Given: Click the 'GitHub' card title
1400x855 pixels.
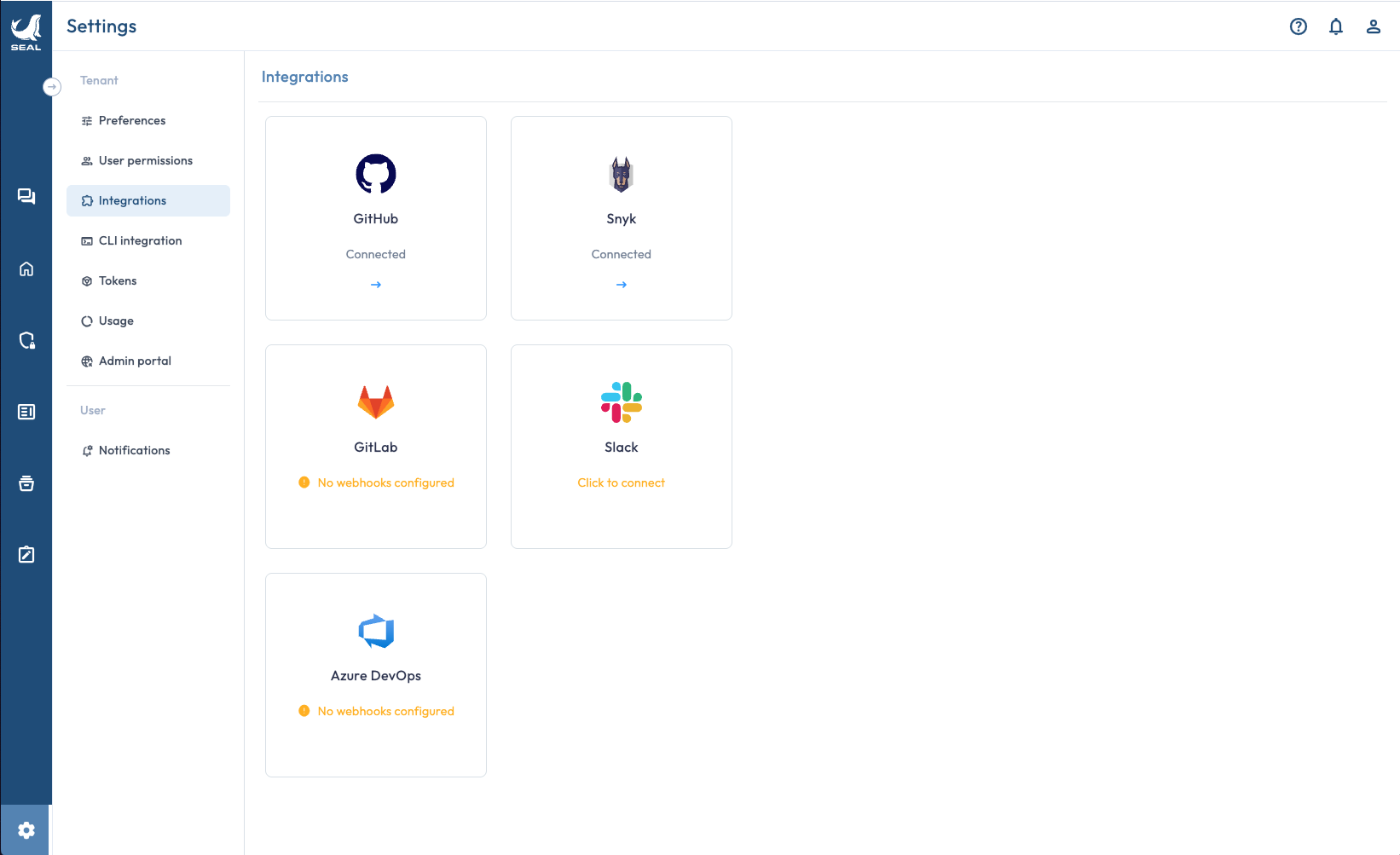Looking at the screenshot, I should (x=376, y=218).
